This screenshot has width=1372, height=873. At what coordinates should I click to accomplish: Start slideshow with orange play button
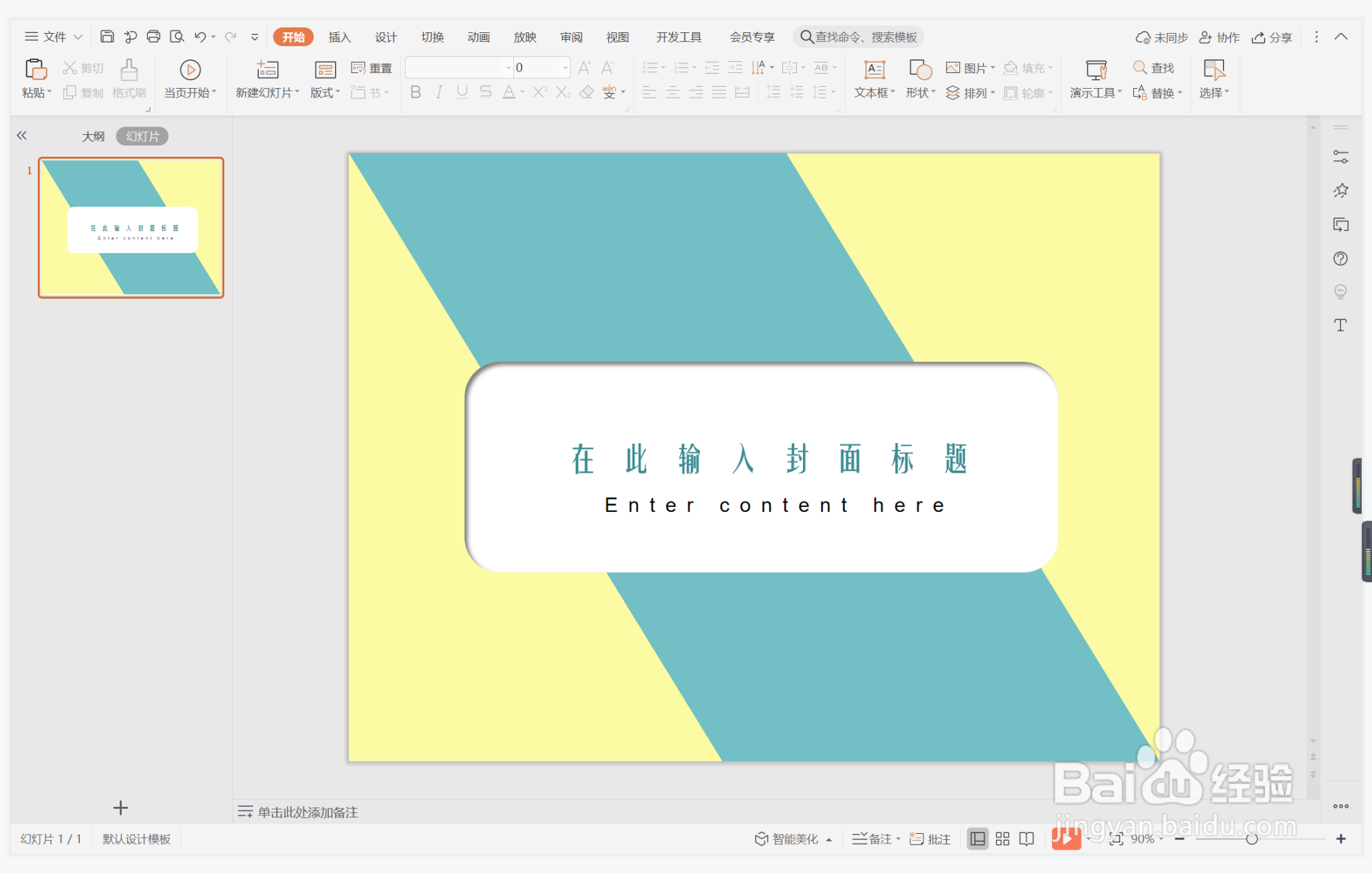(x=1065, y=839)
